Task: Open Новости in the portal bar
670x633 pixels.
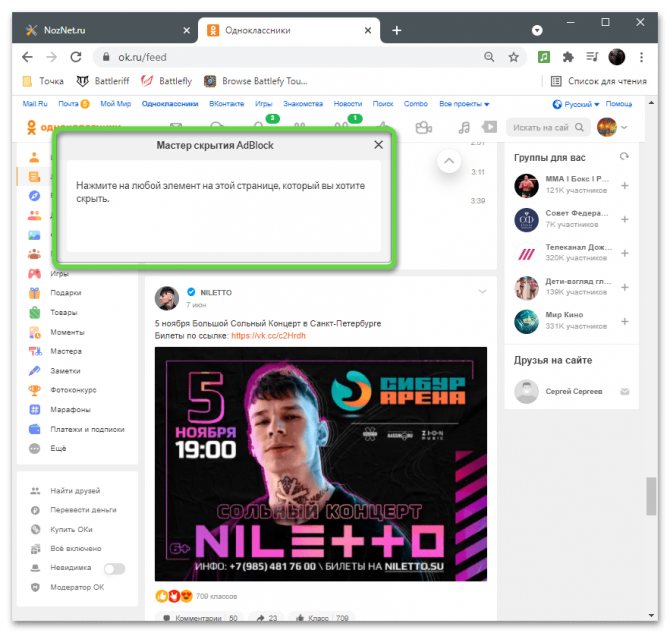Action: pyautogui.click(x=348, y=104)
